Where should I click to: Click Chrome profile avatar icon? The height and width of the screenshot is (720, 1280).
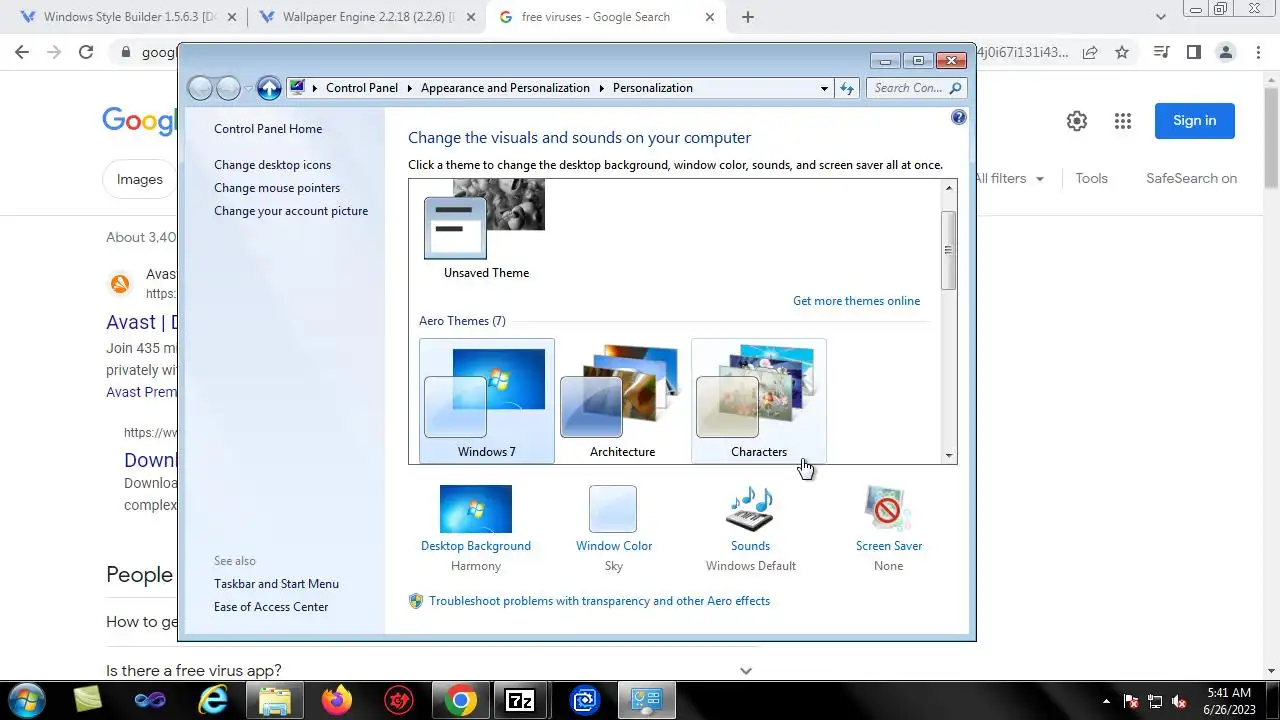(x=1225, y=52)
